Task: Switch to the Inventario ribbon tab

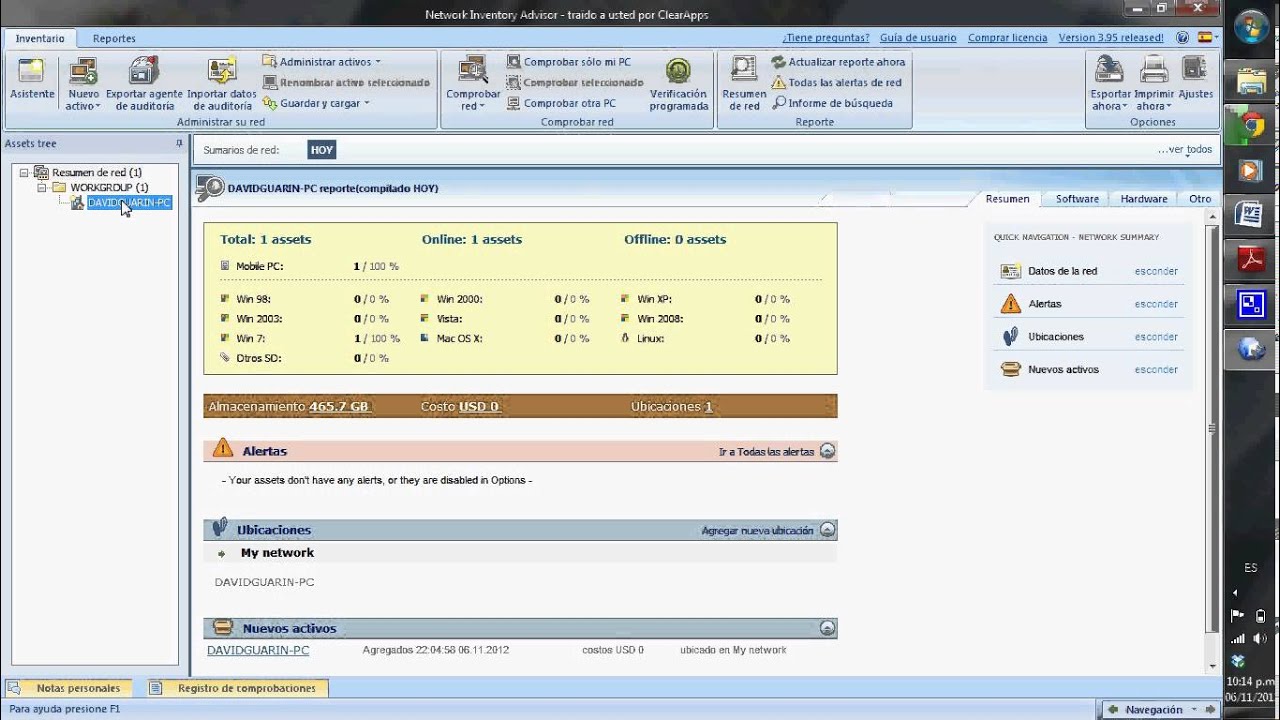Action: coord(40,38)
